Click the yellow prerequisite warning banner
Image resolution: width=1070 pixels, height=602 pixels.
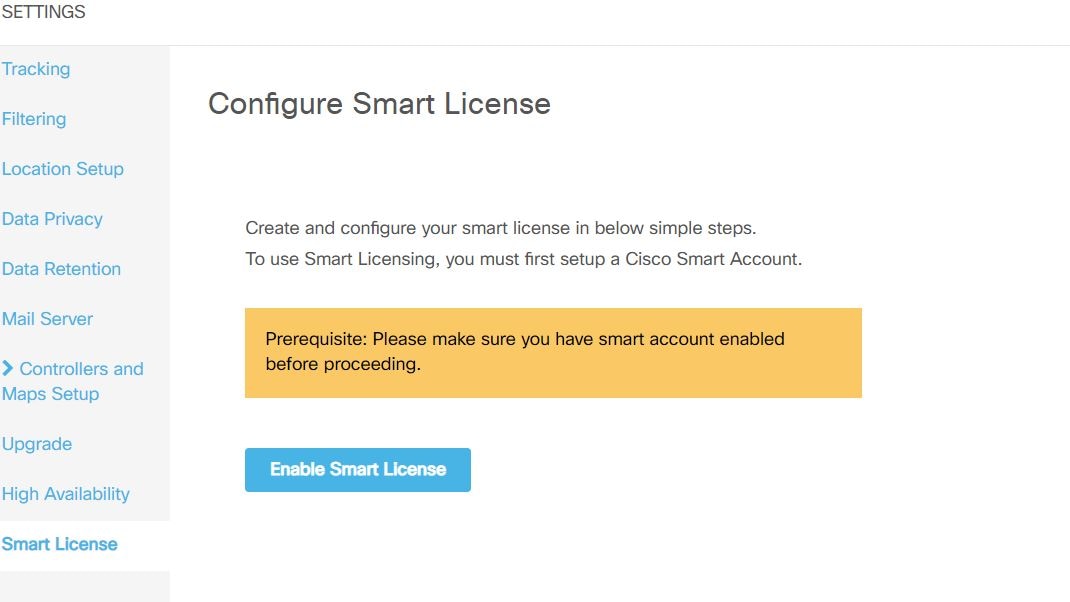(553, 353)
